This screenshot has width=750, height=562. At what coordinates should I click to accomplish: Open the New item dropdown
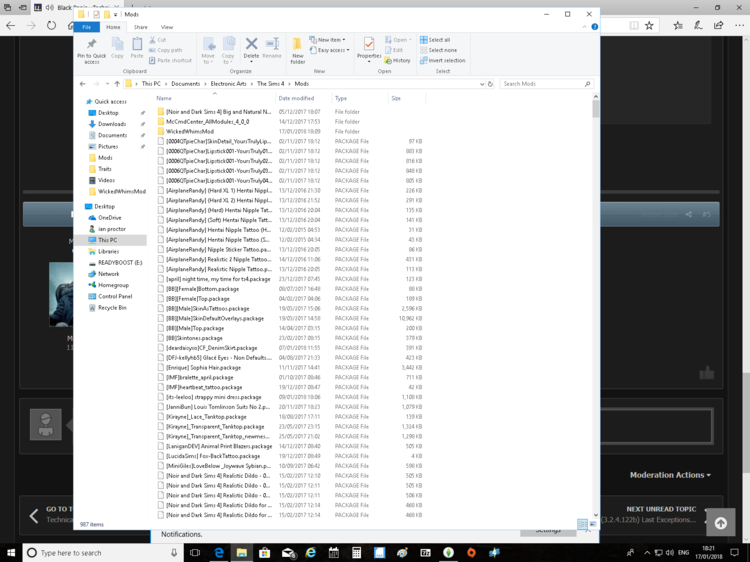point(327,40)
